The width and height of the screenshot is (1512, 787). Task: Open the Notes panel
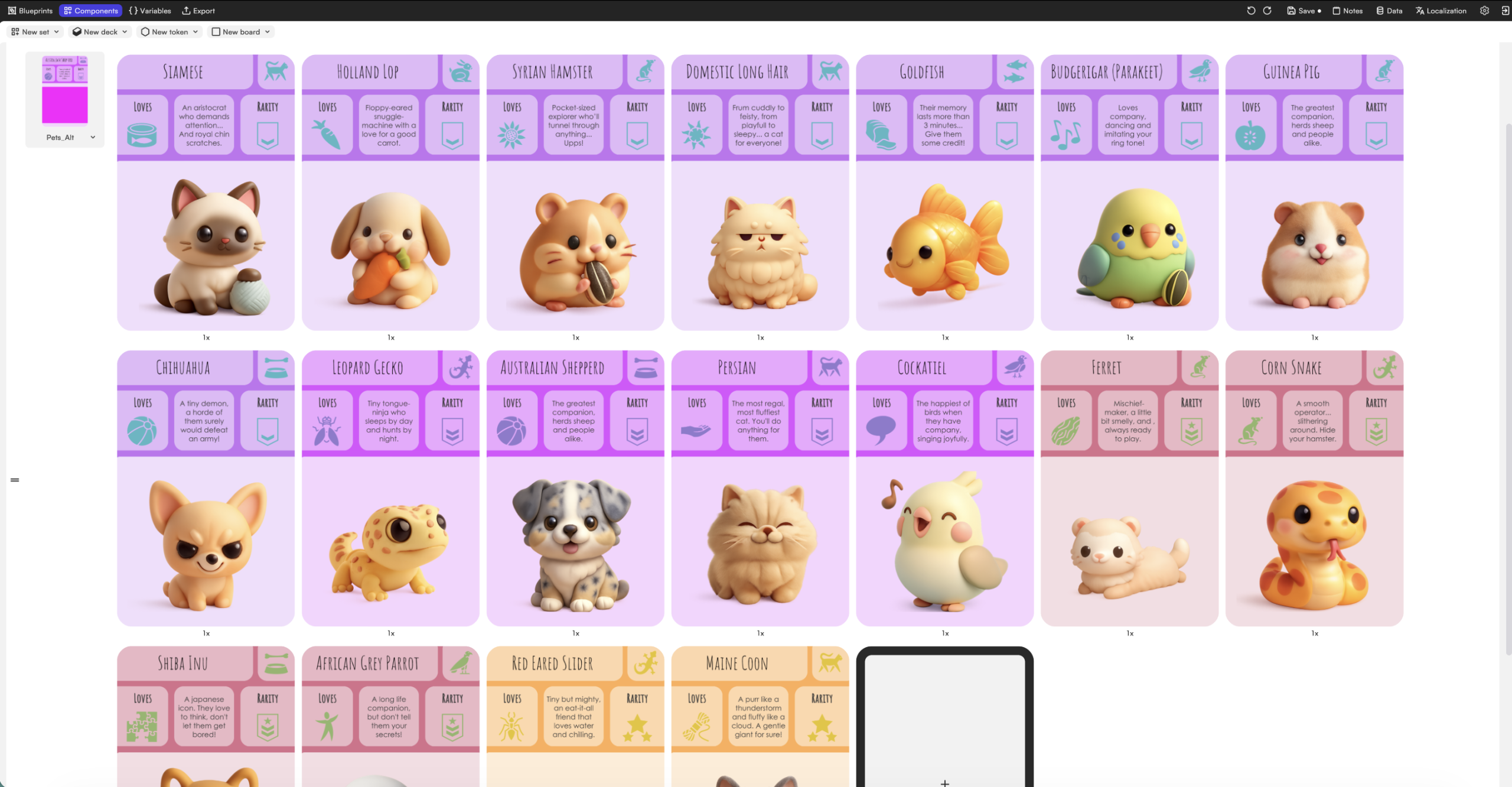coord(1348,11)
